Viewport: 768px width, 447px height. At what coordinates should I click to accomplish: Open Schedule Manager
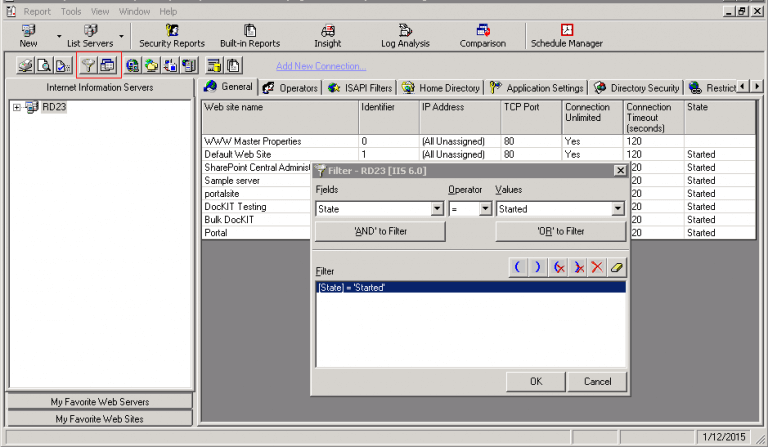tap(567, 36)
